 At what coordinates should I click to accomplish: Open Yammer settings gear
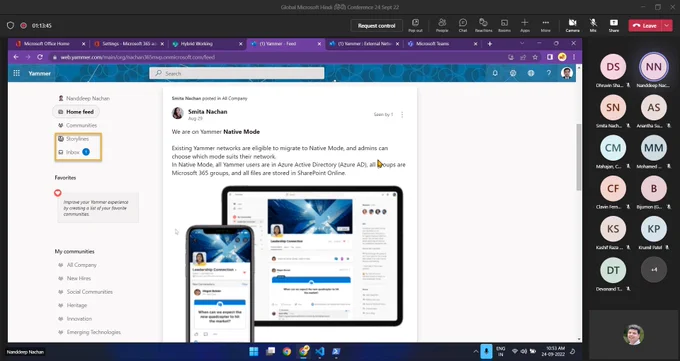(x=513, y=73)
